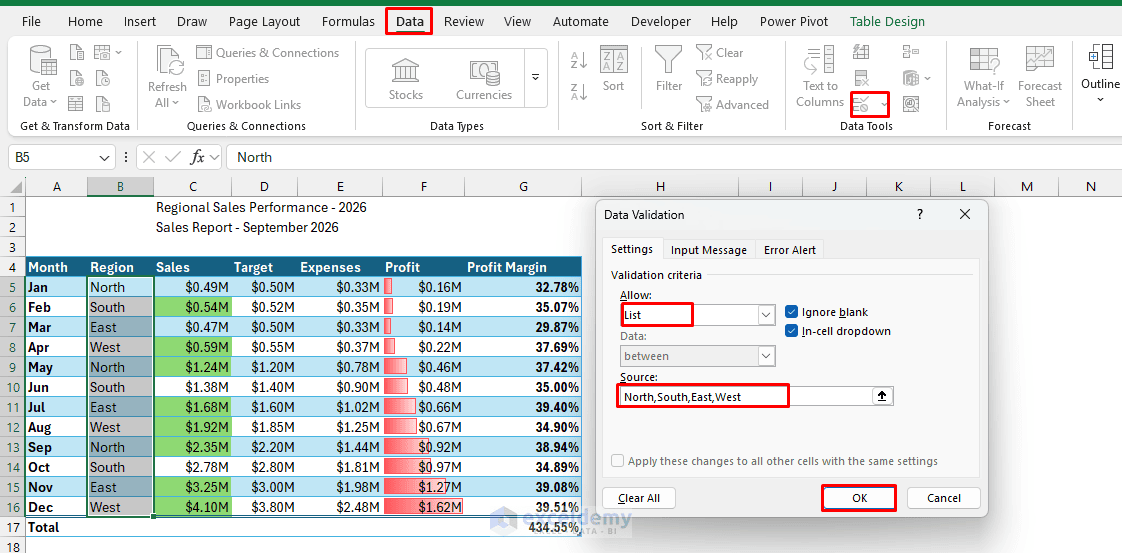Expand the Allow dropdown list
Viewport: 1122px width, 553px height.
[x=766, y=315]
